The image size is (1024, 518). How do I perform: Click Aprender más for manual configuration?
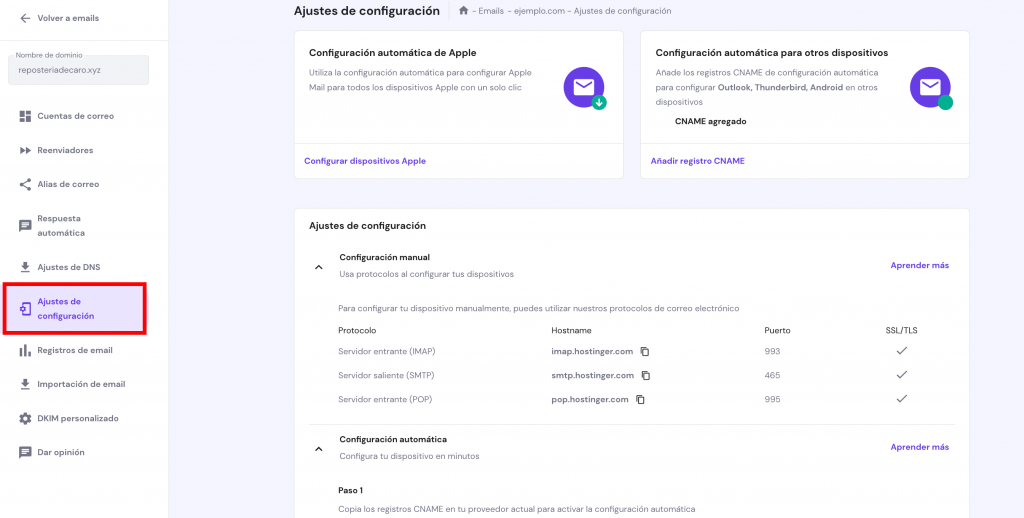[919, 265]
